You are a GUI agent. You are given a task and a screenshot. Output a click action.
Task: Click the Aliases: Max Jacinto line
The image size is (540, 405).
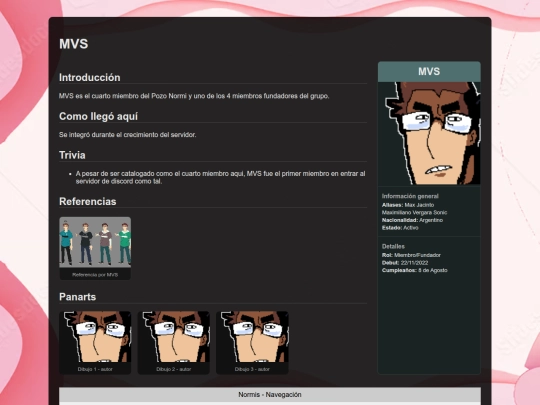(x=408, y=205)
